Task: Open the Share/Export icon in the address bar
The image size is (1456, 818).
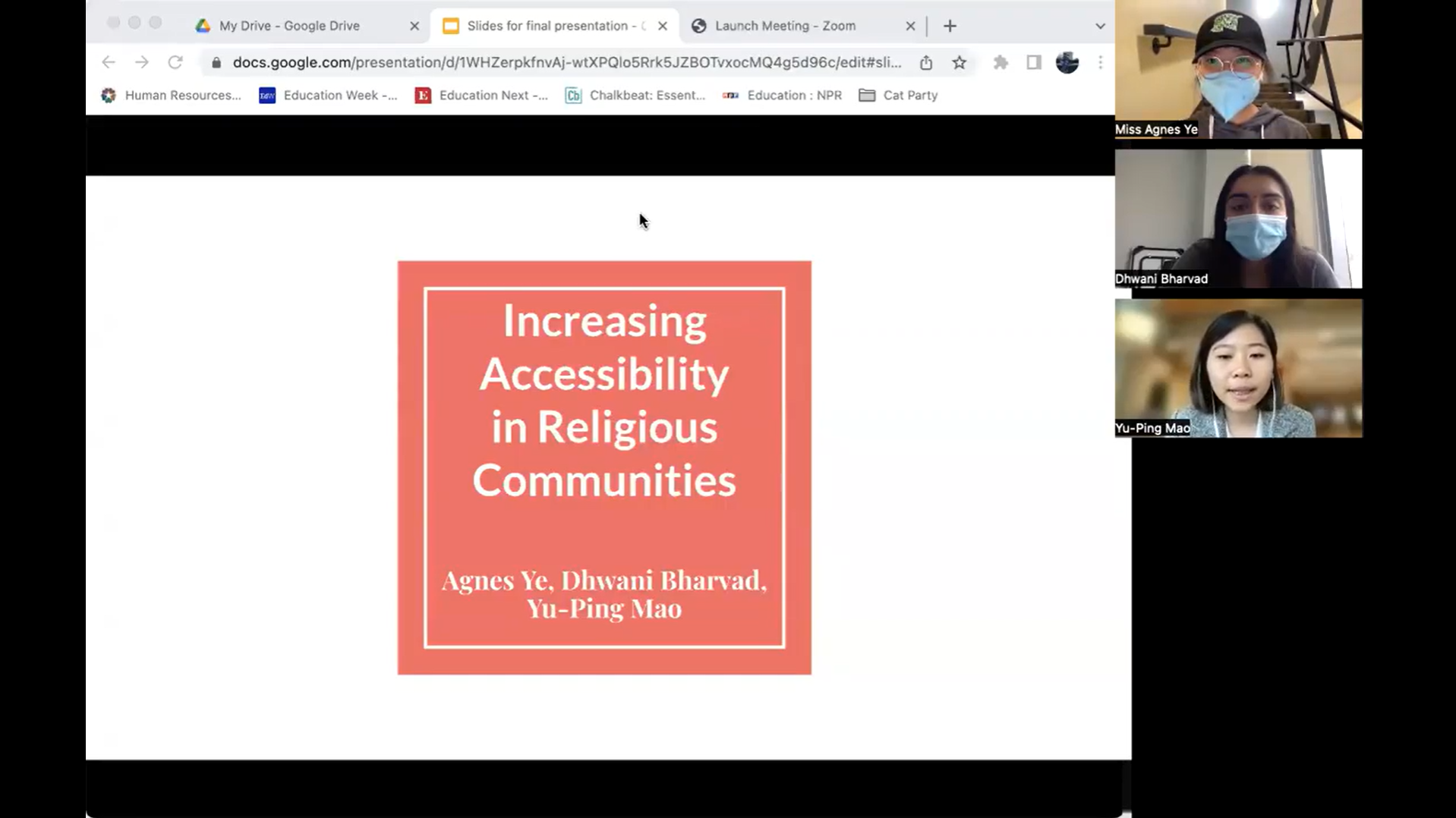Action: [x=925, y=62]
